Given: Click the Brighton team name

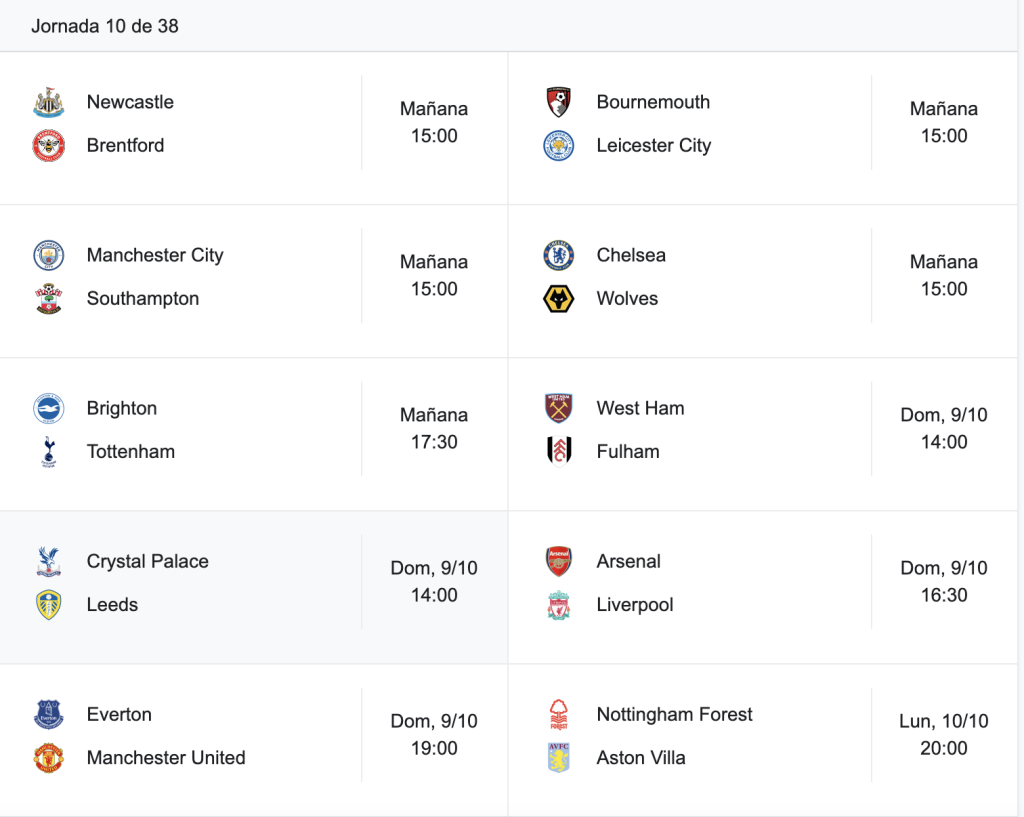Looking at the screenshot, I should 121,408.
